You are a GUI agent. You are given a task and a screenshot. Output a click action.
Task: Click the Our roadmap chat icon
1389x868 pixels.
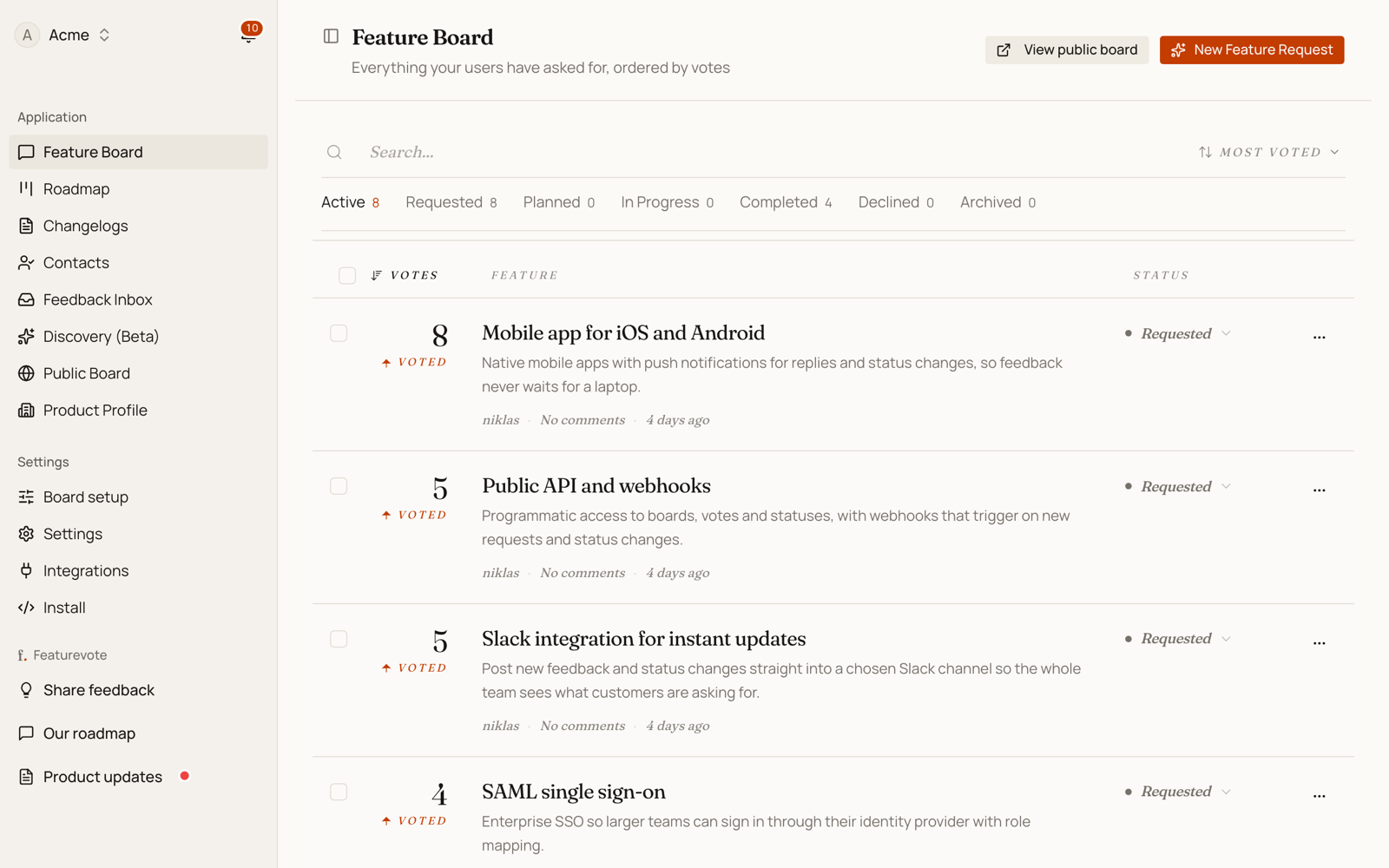(x=26, y=733)
